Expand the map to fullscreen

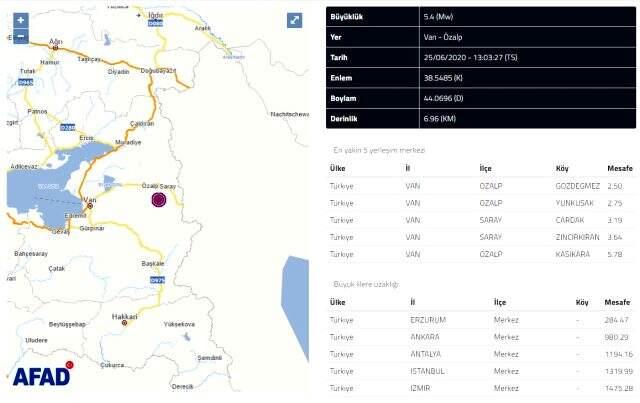pyautogui.click(x=295, y=20)
